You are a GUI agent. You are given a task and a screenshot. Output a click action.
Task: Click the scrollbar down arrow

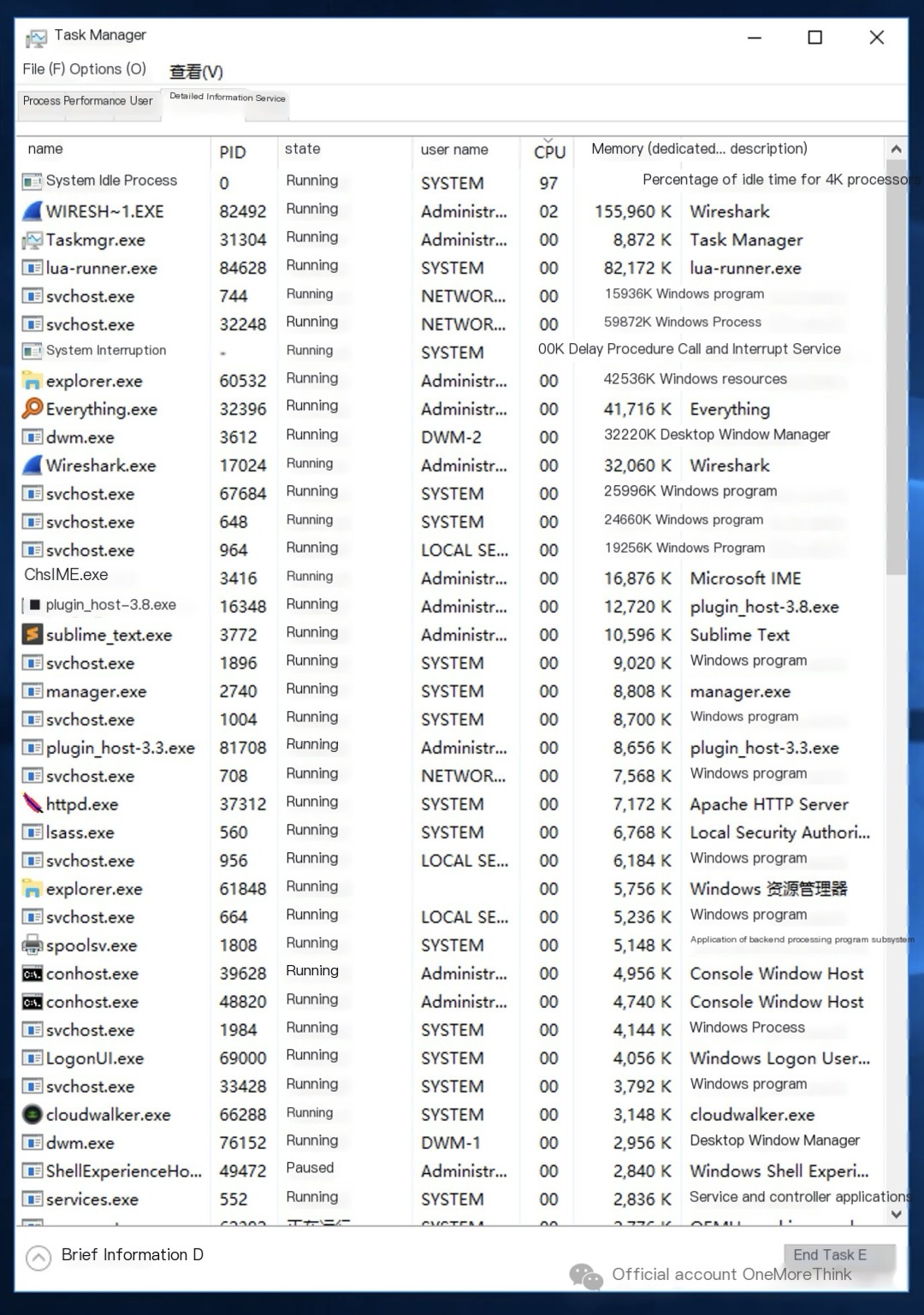(x=896, y=1214)
